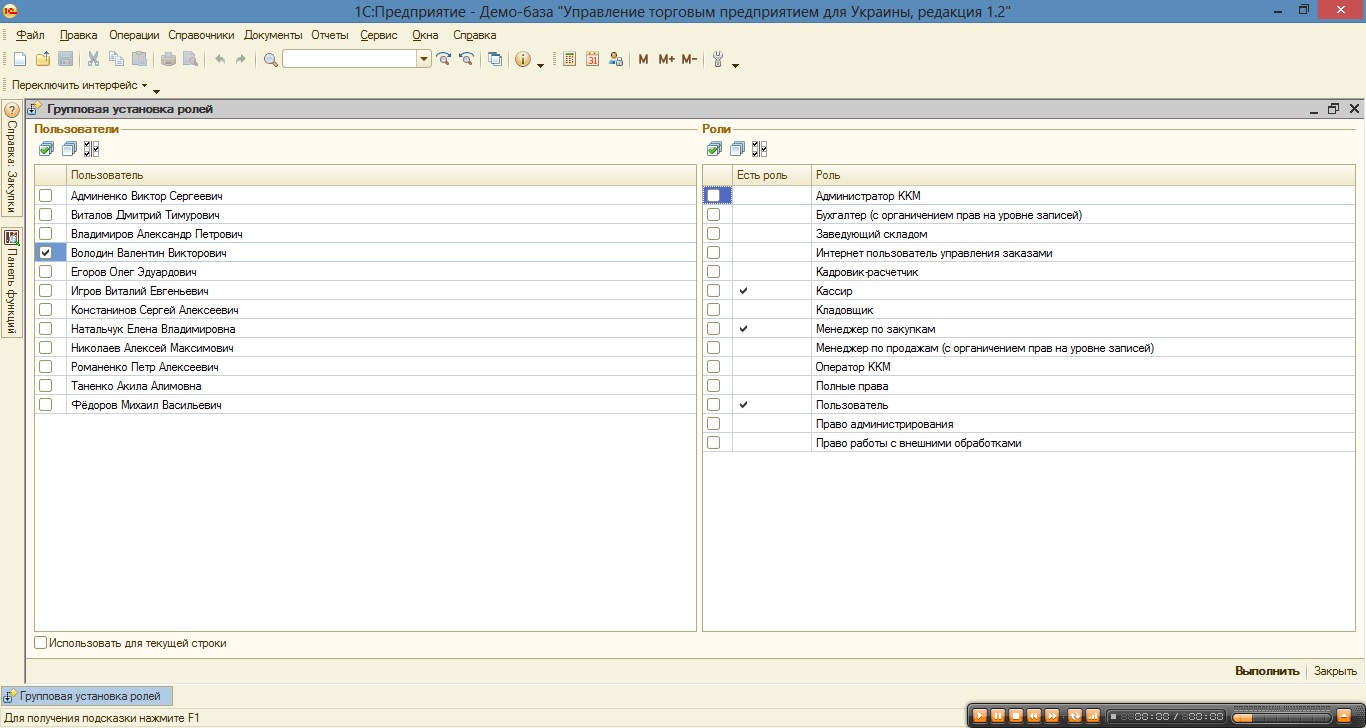Click the Copy icon in main toolbar
Image resolution: width=1366 pixels, height=728 pixels.
(x=116, y=59)
